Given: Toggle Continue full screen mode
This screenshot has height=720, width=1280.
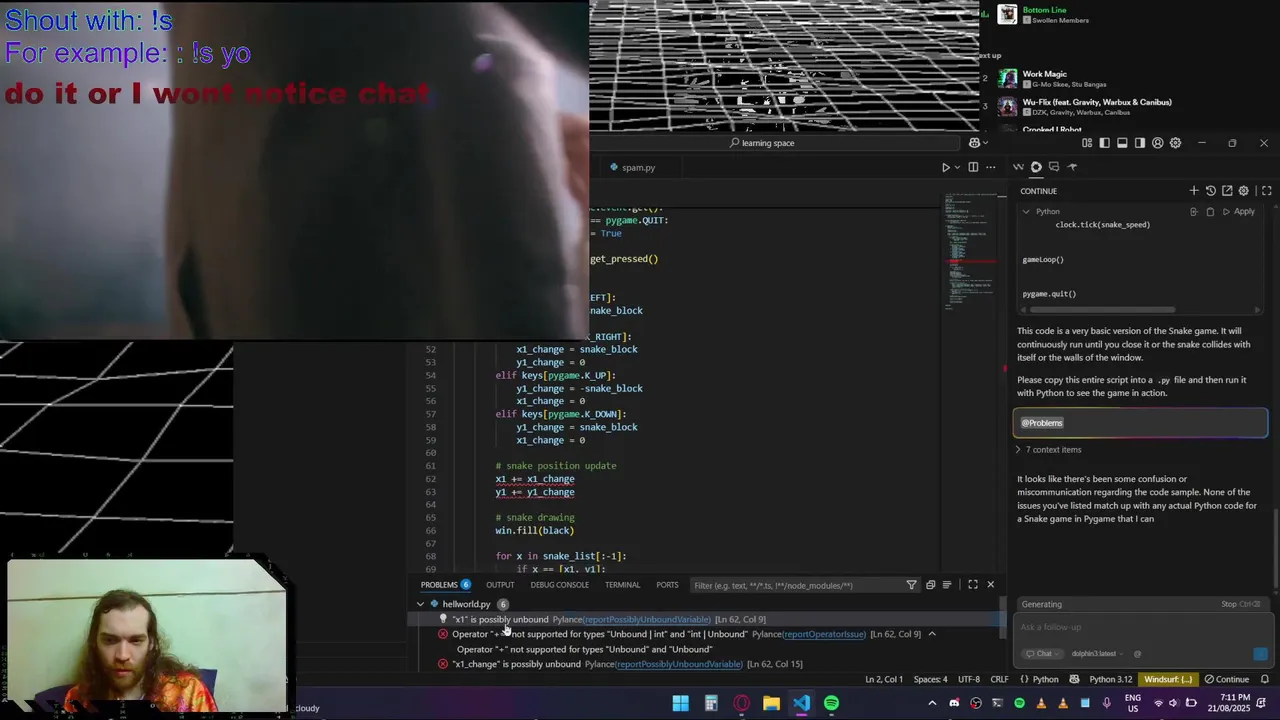Looking at the screenshot, I should tap(1266, 191).
